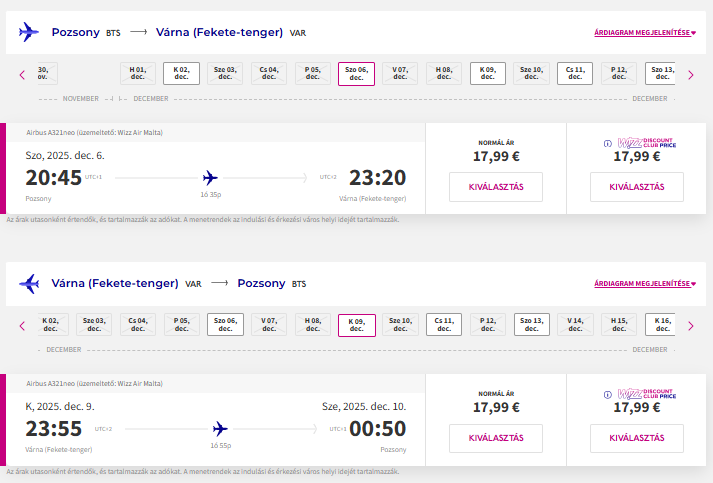The height and width of the screenshot is (483, 713).
Task: Expand return flight Árdiagram megjelenítése
Action: 645,284
